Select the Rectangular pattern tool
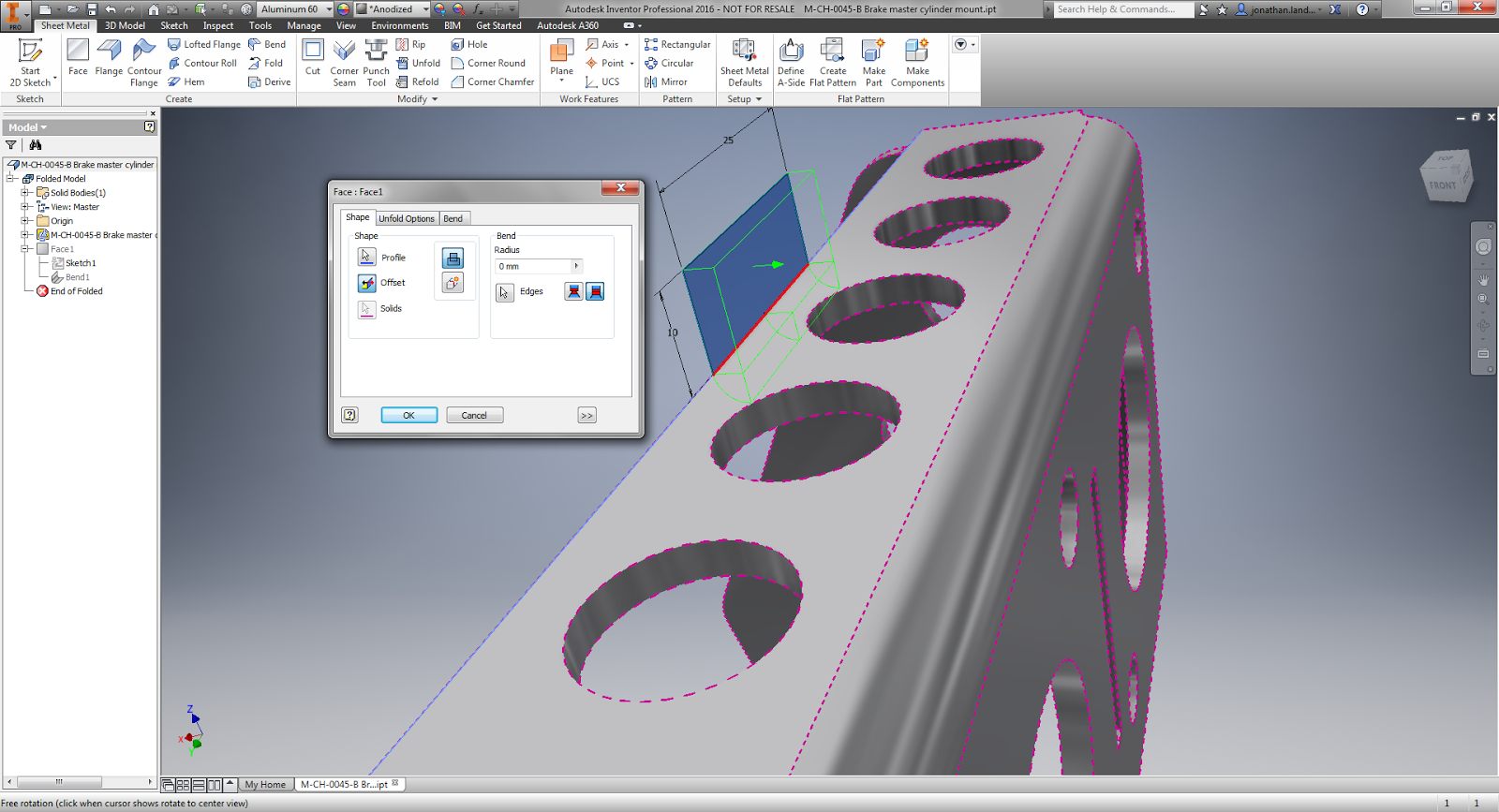This screenshot has height=812, width=1499. coord(677,44)
